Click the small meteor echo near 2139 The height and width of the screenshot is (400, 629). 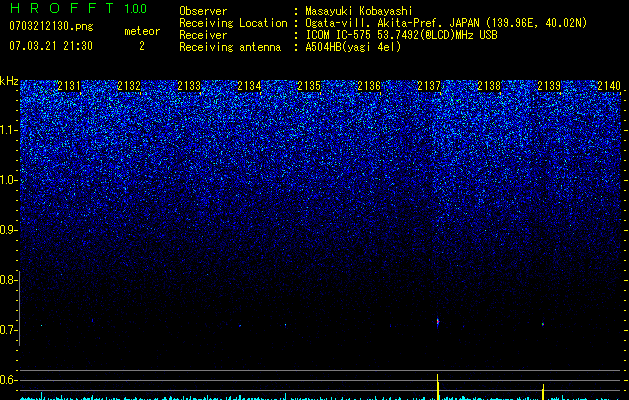coord(543,324)
